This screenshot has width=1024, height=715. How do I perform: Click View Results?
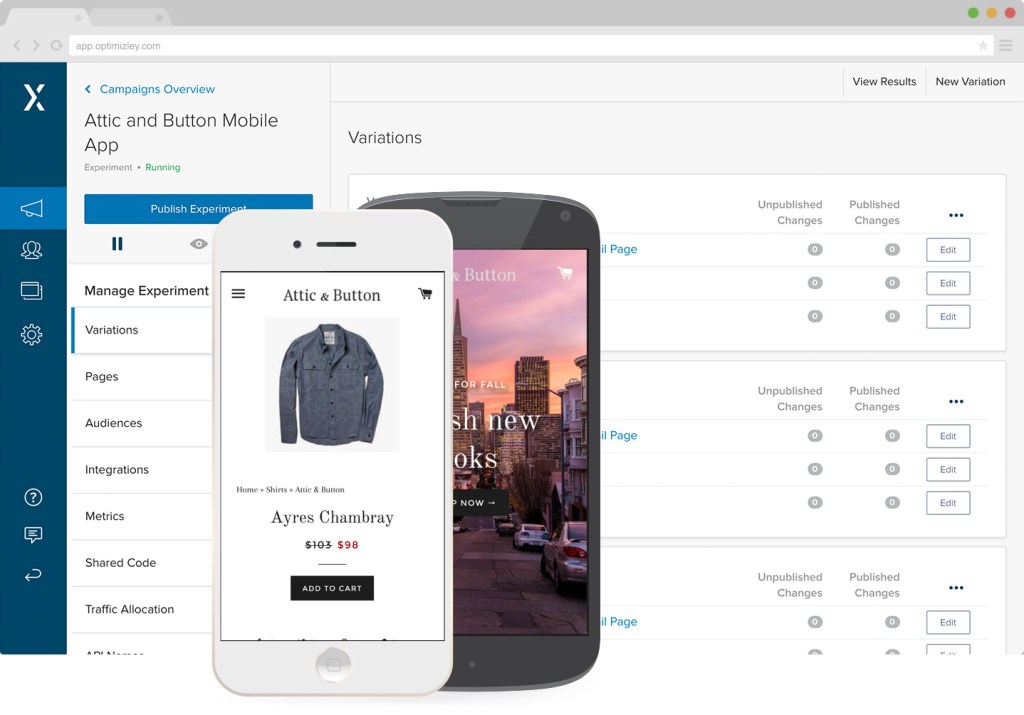[884, 82]
